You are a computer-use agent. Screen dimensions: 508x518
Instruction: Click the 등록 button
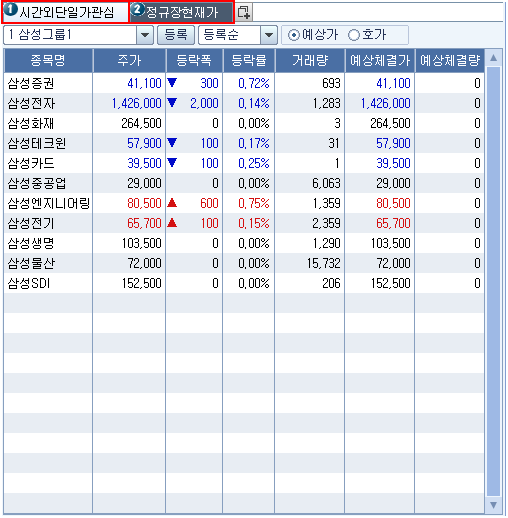pos(176,35)
